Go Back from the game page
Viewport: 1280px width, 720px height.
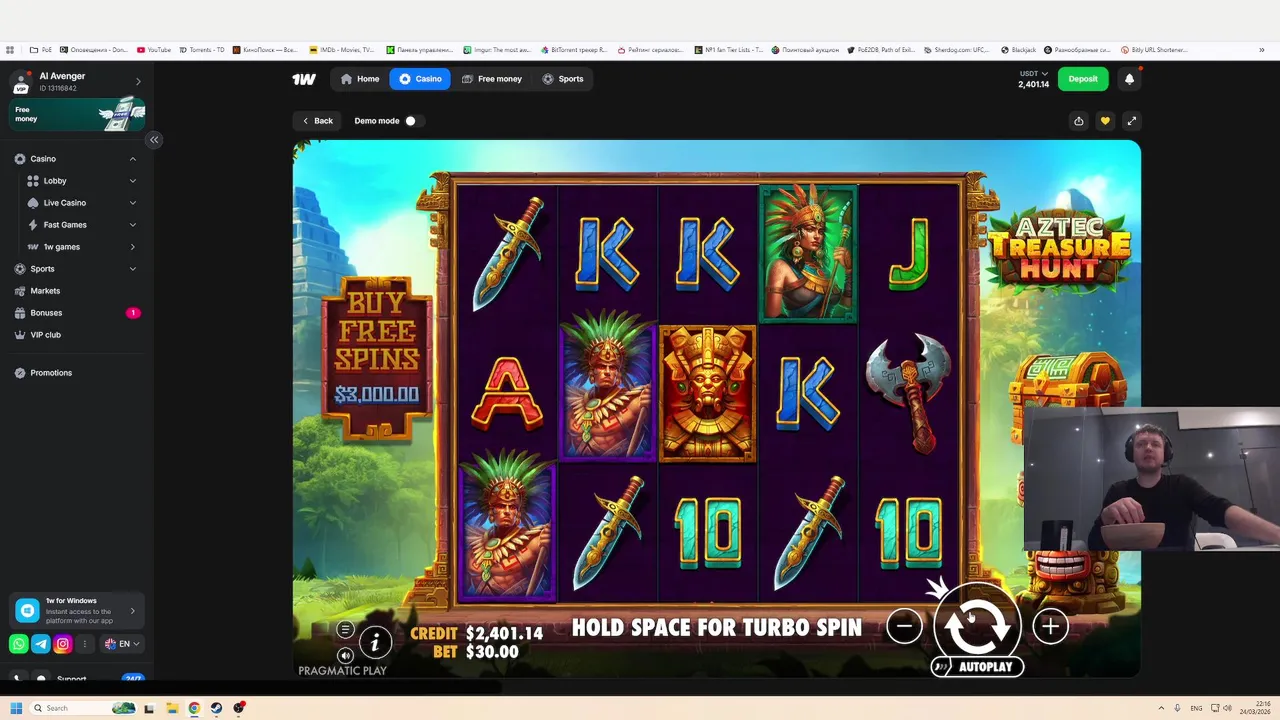(318, 121)
